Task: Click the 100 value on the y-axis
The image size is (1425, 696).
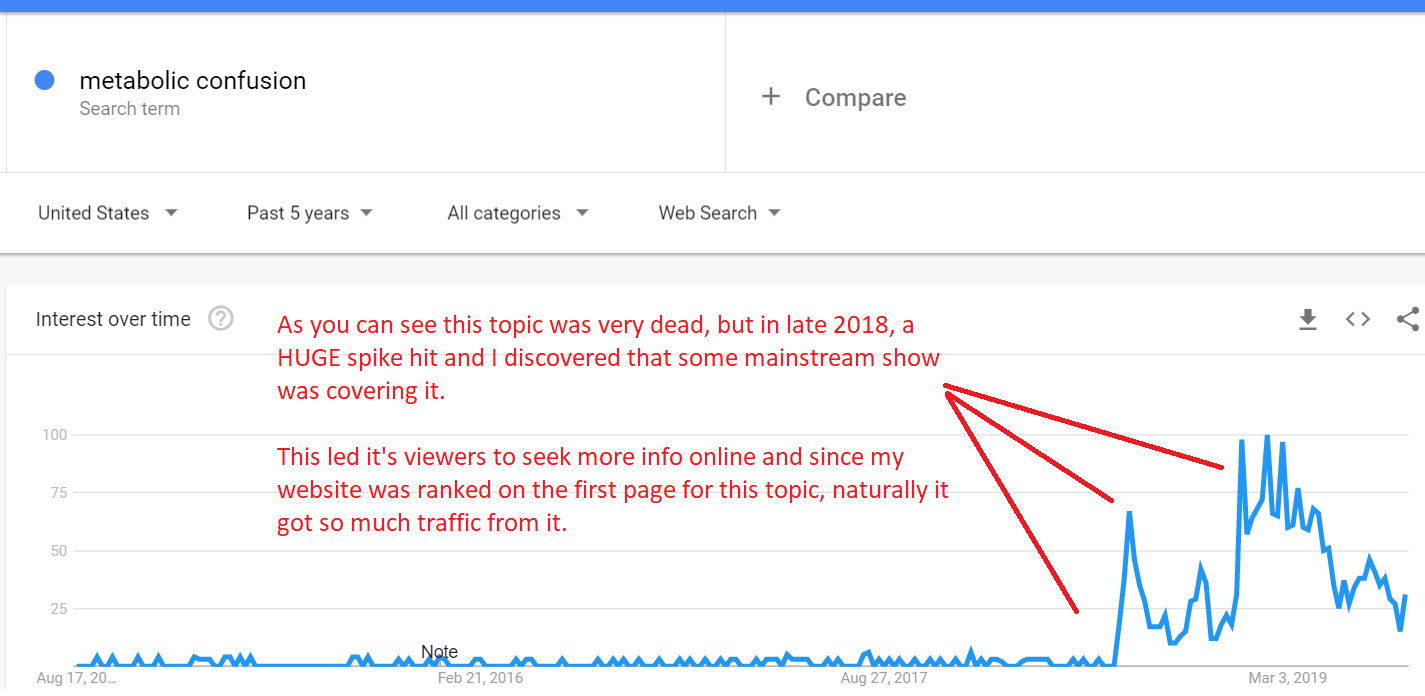Action: (53, 435)
